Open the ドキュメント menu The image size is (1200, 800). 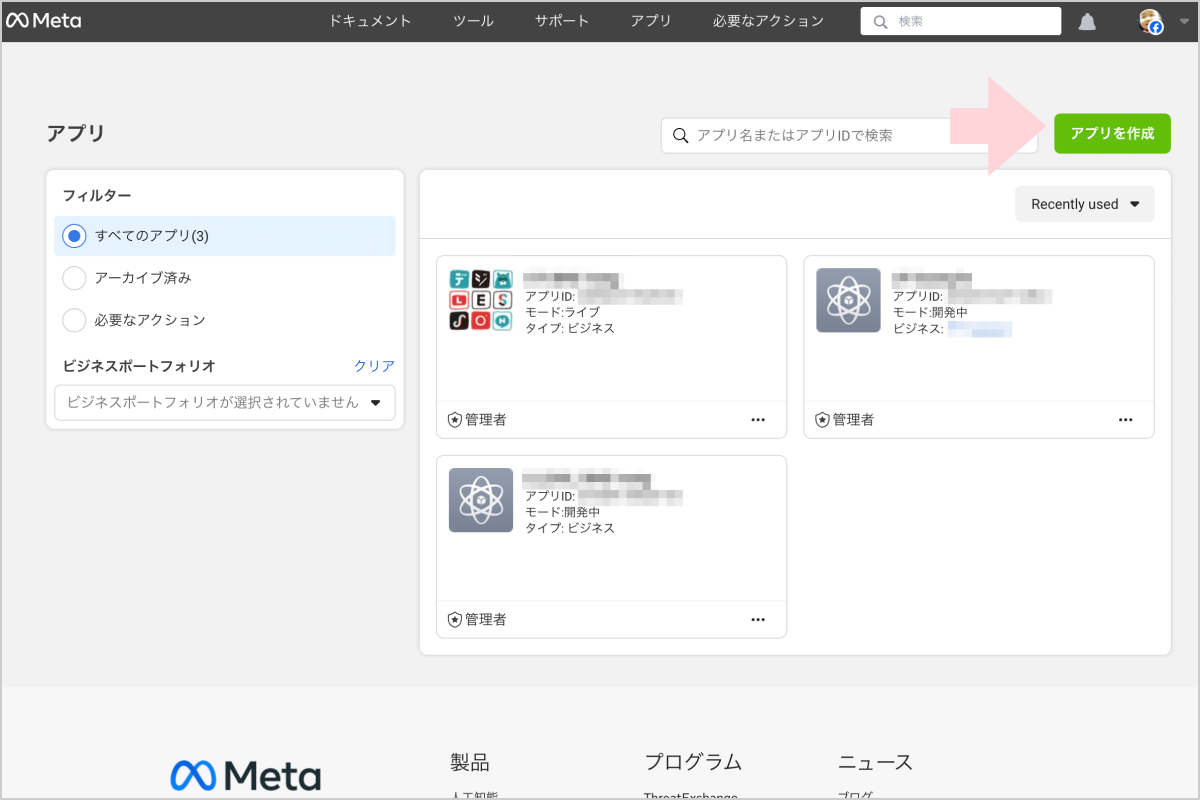[370, 21]
